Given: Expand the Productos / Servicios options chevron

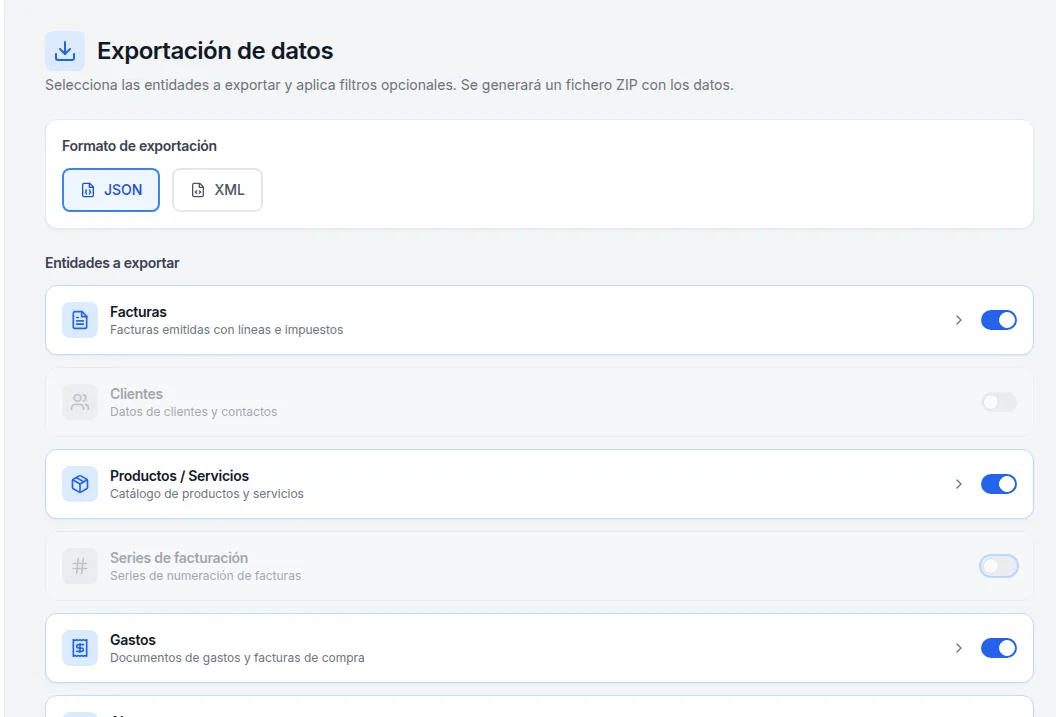Looking at the screenshot, I should click(x=958, y=484).
